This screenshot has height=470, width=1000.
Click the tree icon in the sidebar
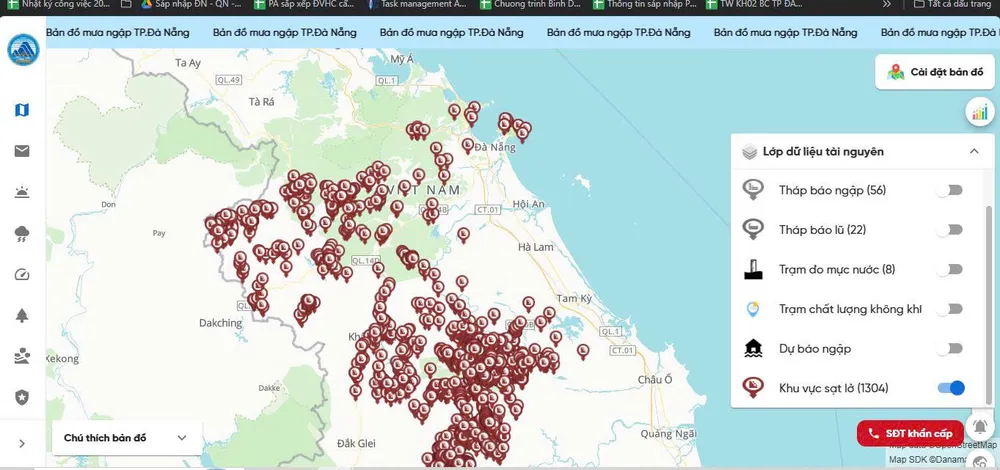pos(22,316)
